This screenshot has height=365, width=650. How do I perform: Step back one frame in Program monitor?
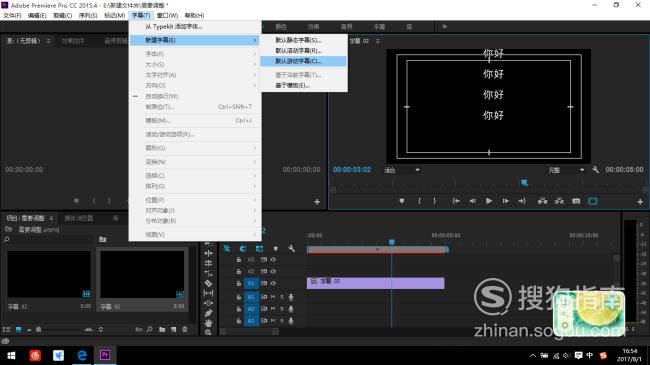click(x=472, y=201)
